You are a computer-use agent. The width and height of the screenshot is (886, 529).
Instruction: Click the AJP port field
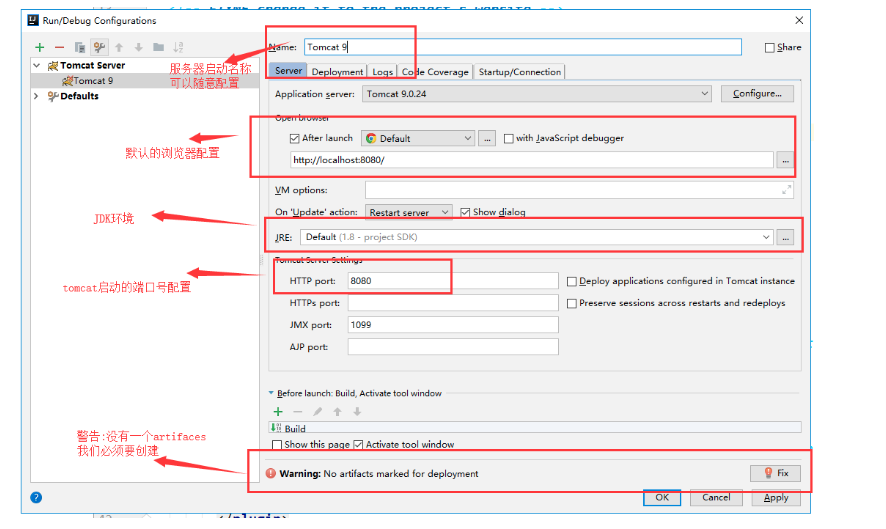click(x=453, y=347)
